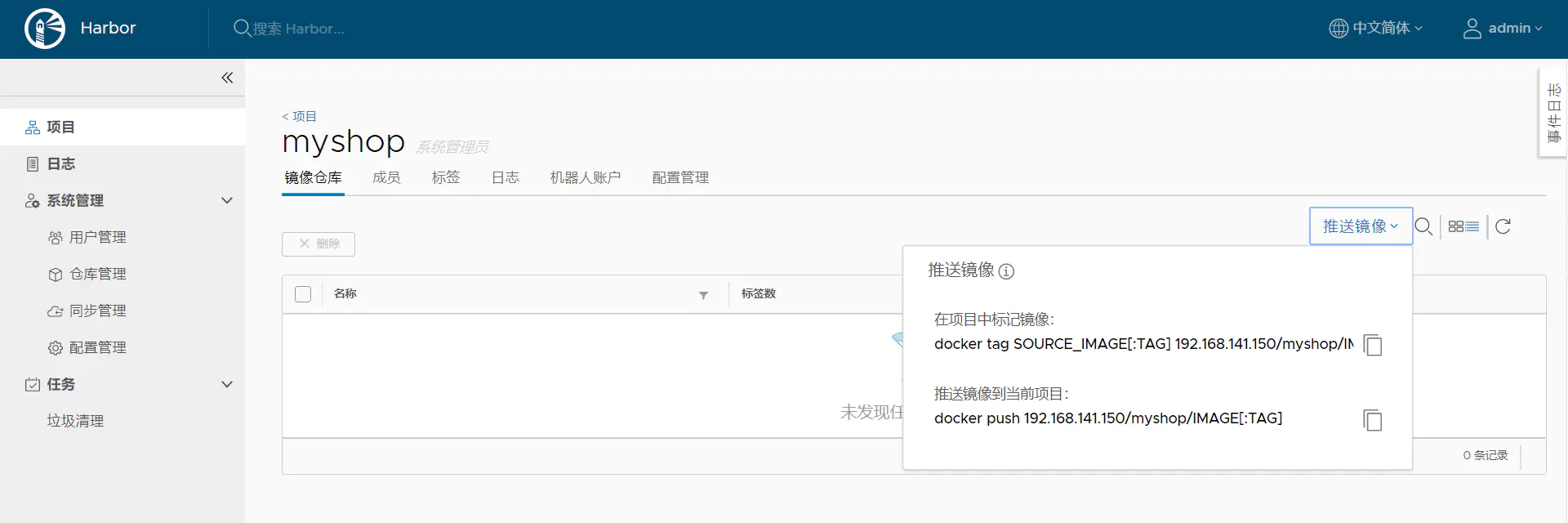Switch to the 成员 tab
This screenshot has height=523, width=1568.
coord(386,177)
